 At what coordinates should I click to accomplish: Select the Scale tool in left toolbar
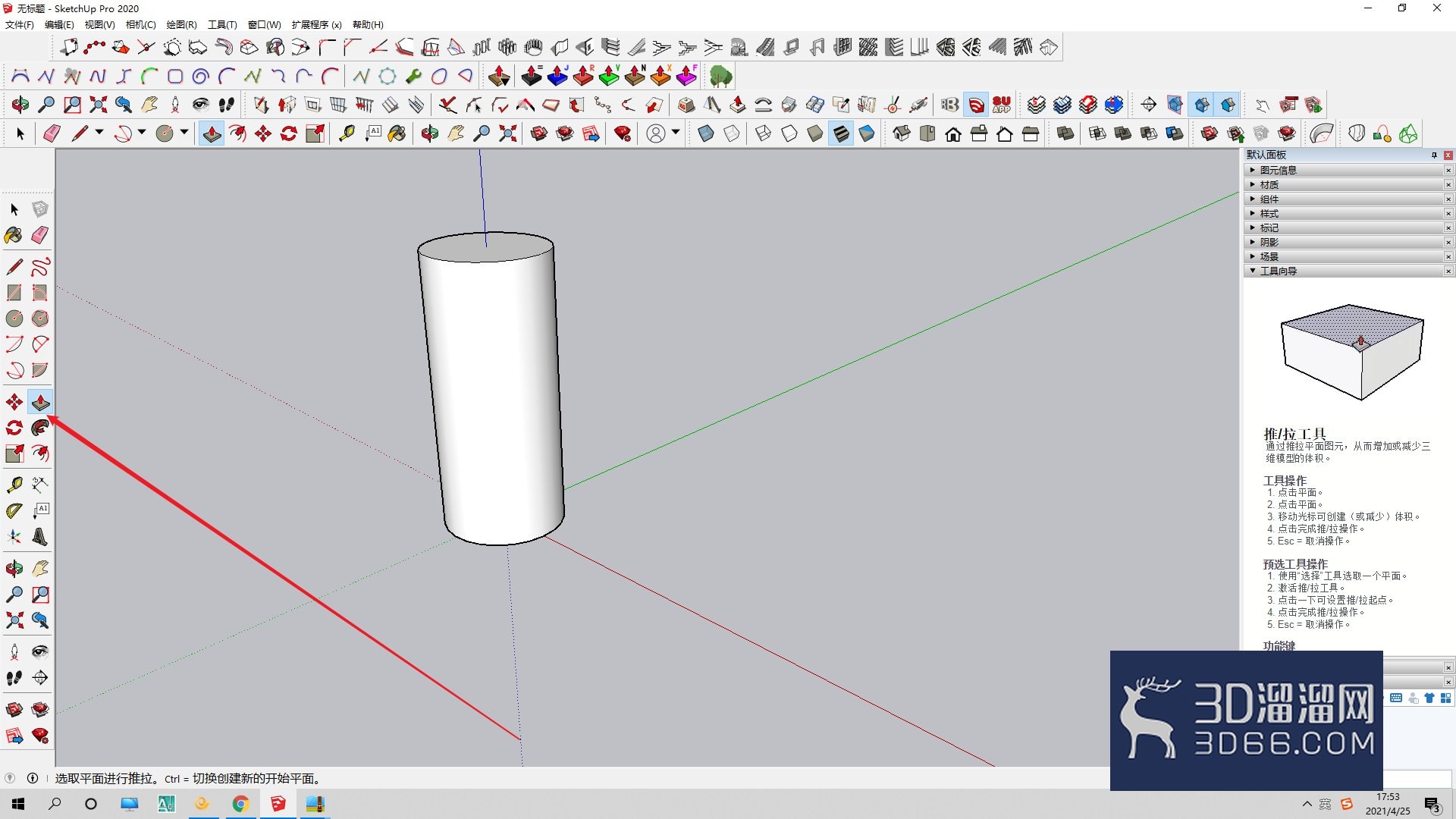click(x=14, y=453)
